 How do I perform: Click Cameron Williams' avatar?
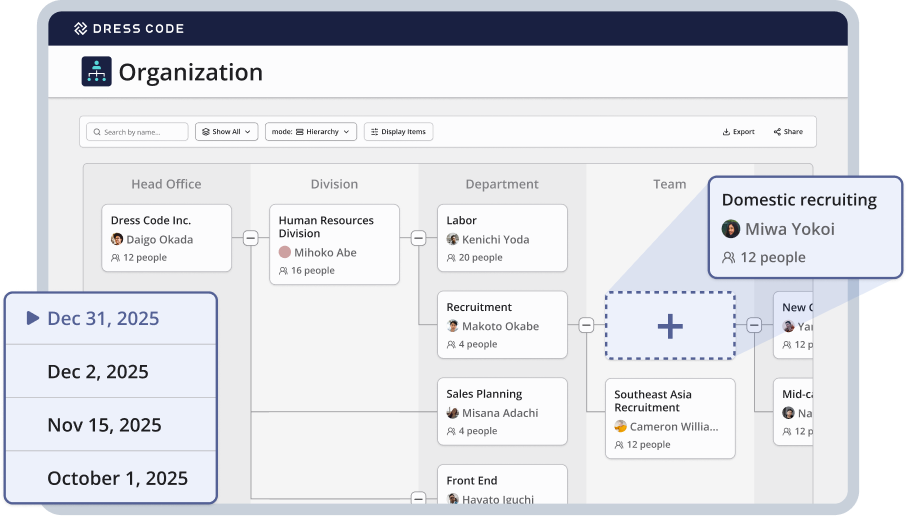620,426
